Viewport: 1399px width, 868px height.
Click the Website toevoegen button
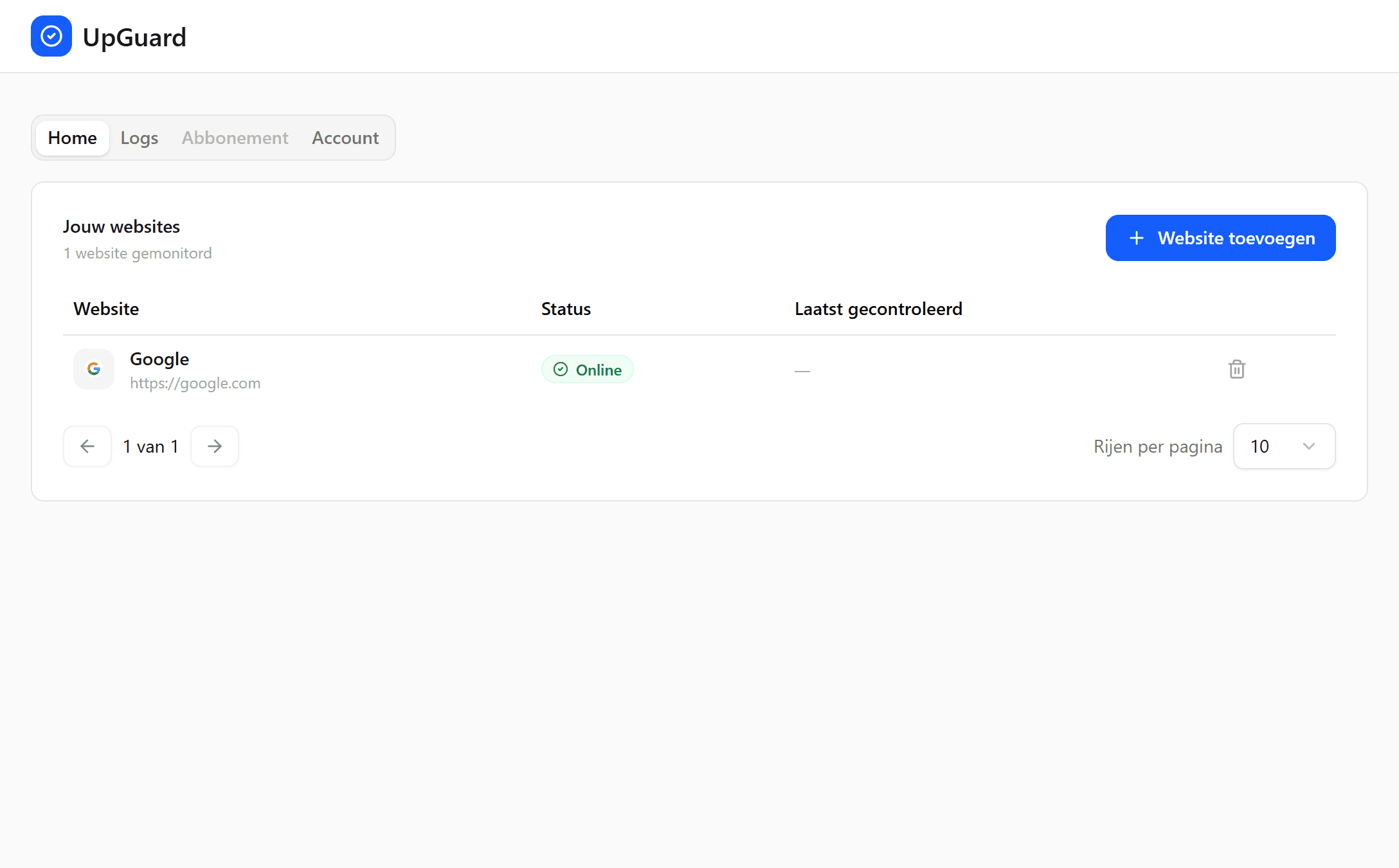[x=1220, y=237]
